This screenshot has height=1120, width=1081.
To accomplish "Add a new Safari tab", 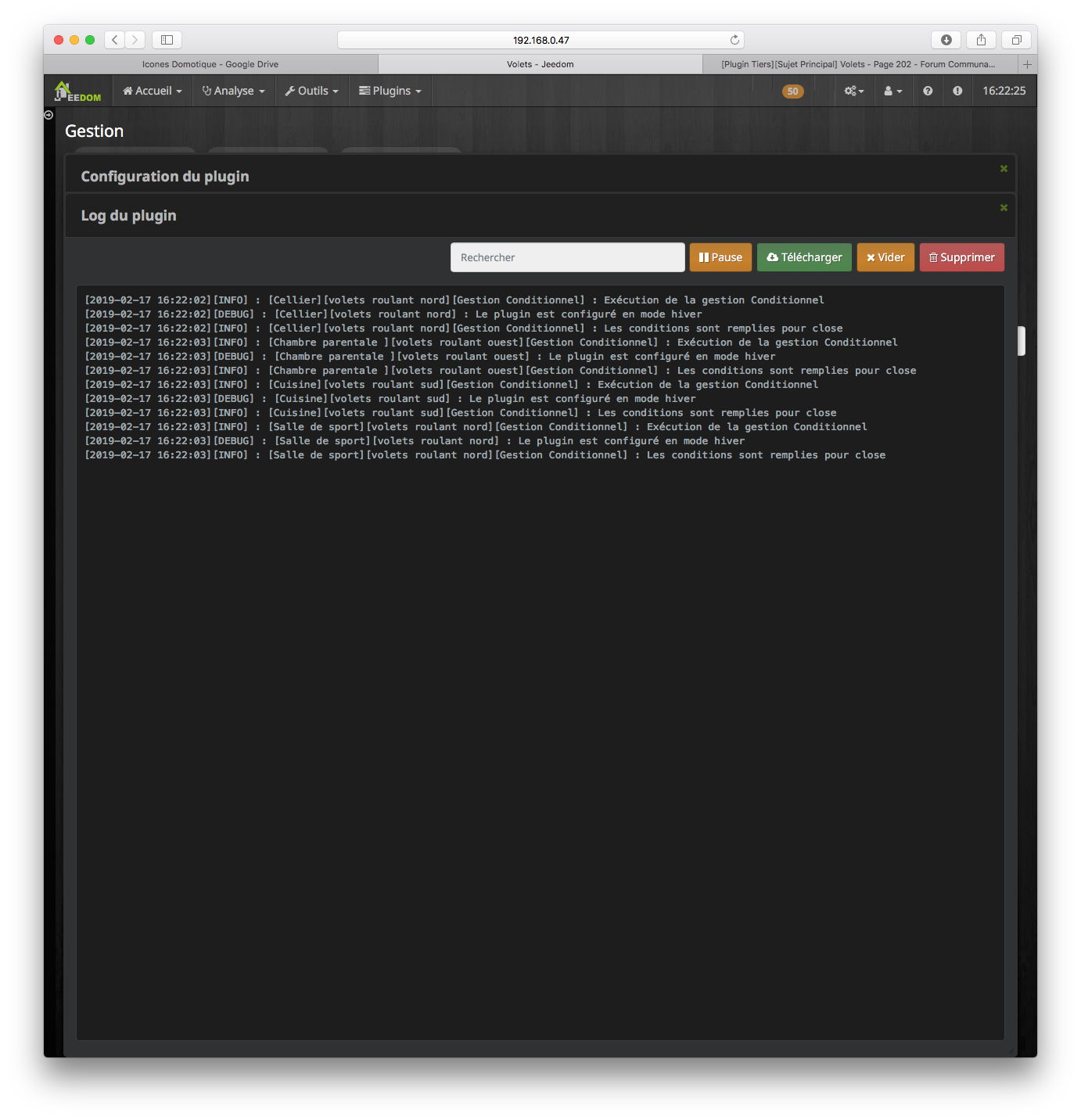I will [1027, 64].
